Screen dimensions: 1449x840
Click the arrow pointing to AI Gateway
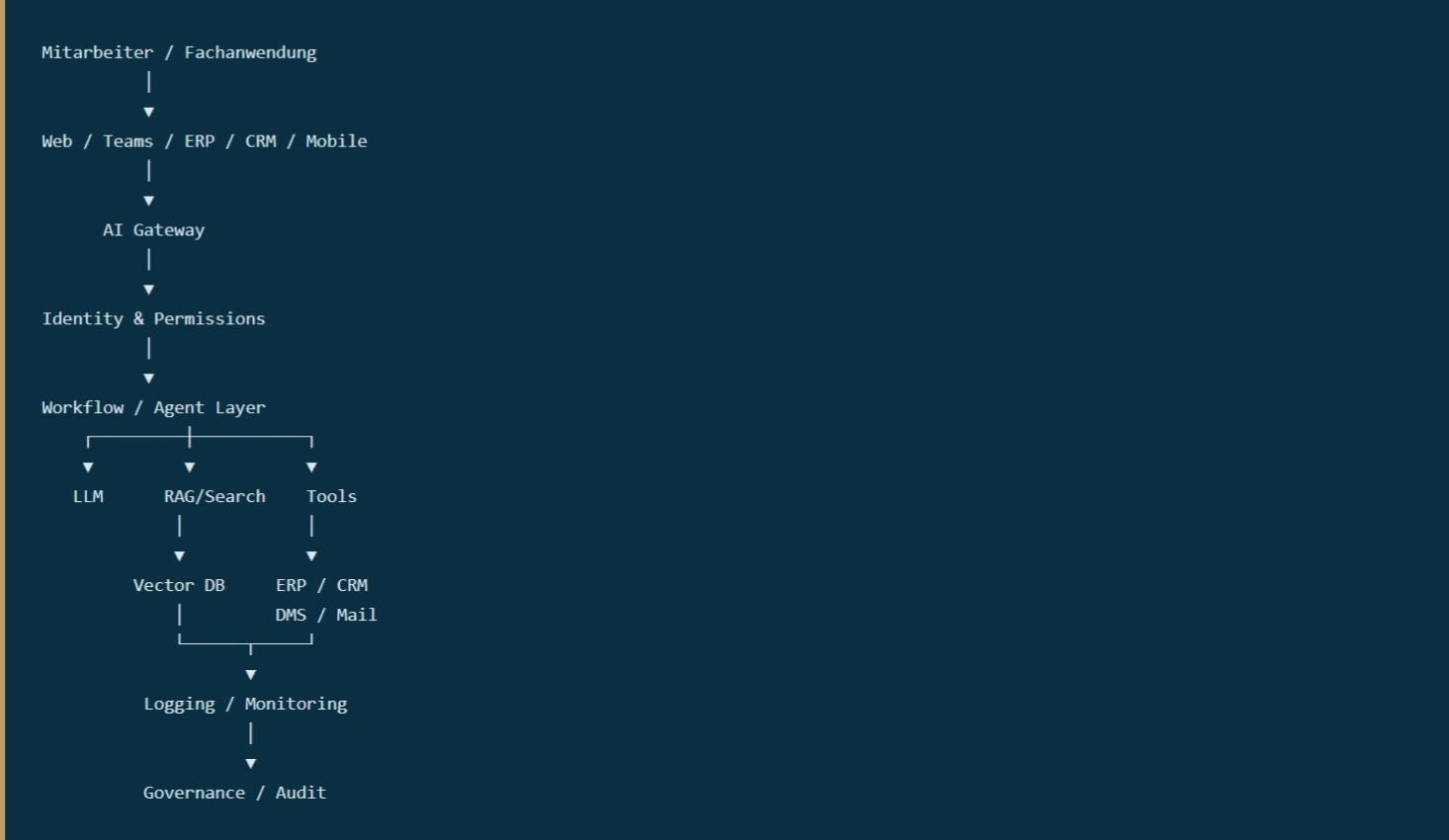coord(148,201)
